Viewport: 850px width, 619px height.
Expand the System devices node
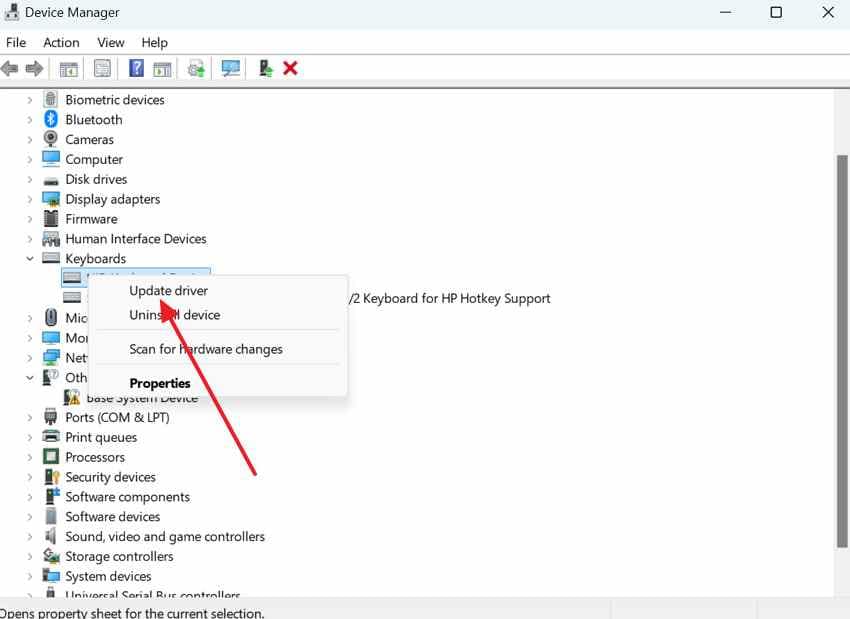point(30,576)
